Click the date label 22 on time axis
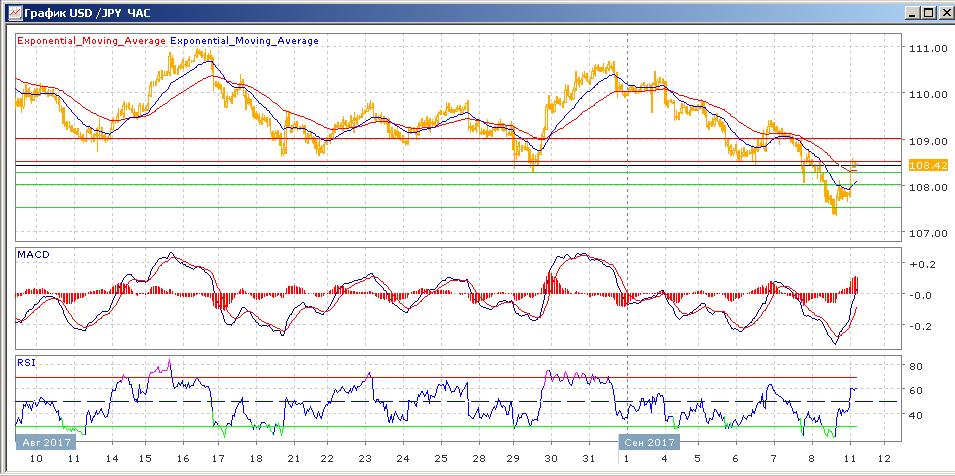955x476 pixels. click(327, 458)
